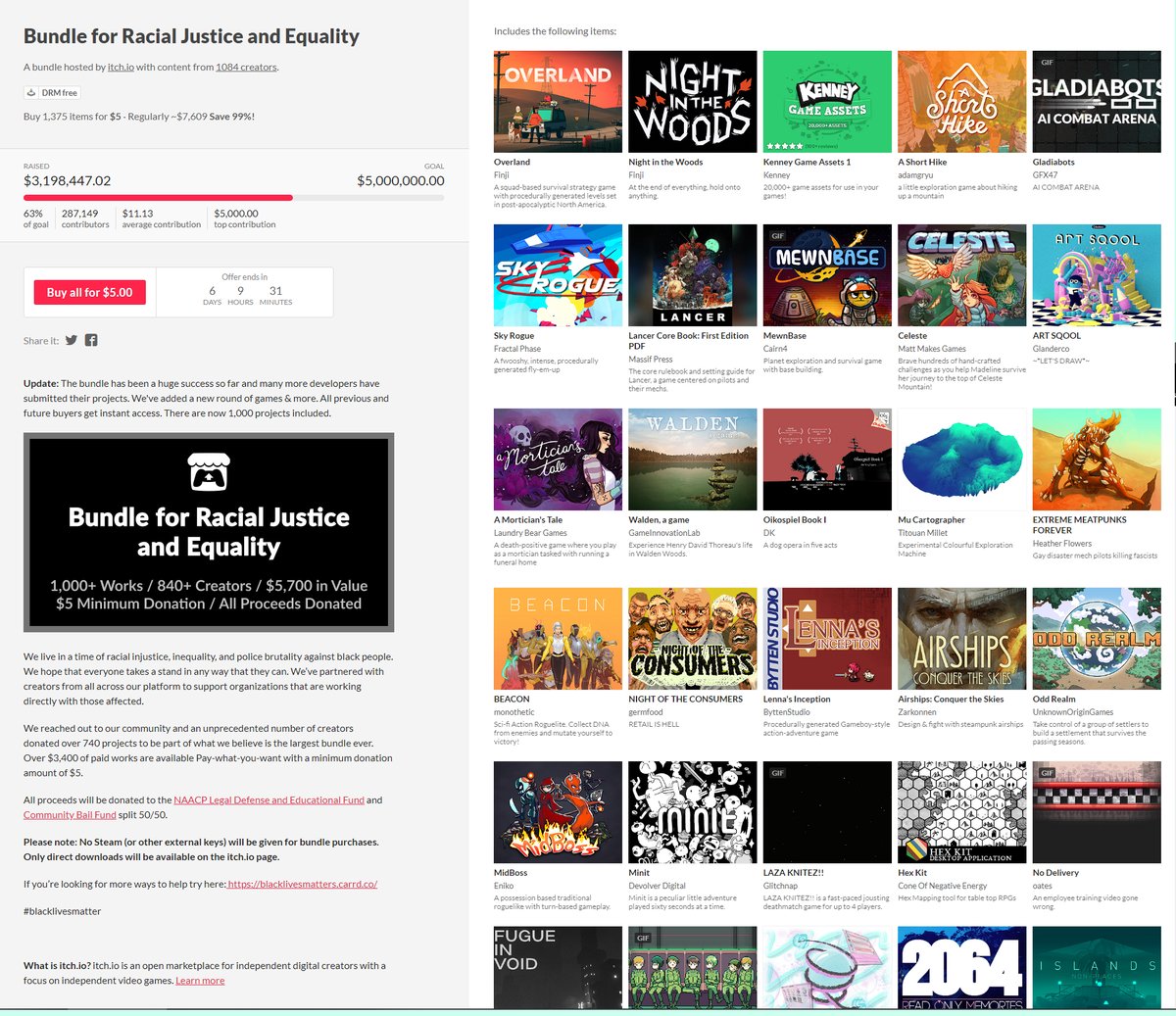The height and width of the screenshot is (1016, 1176).
Task: Open the Mu Cartographer thumbnail
Action: tap(961, 460)
